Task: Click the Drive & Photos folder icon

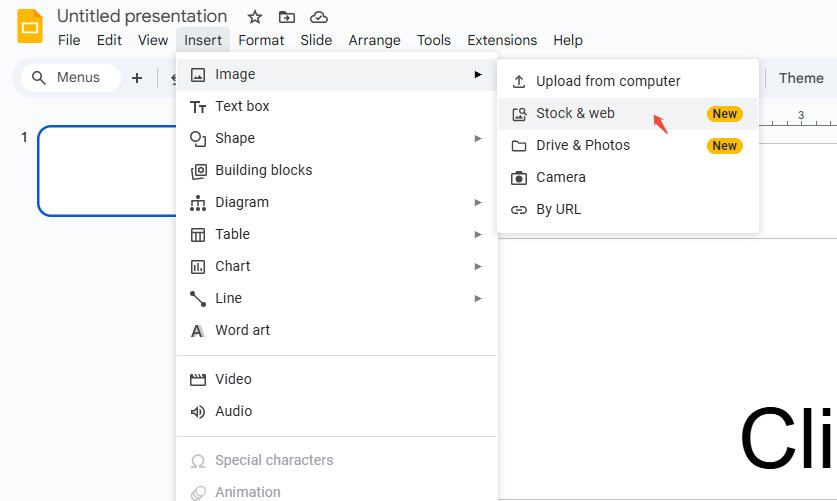Action: pyautogui.click(x=519, y=146)
